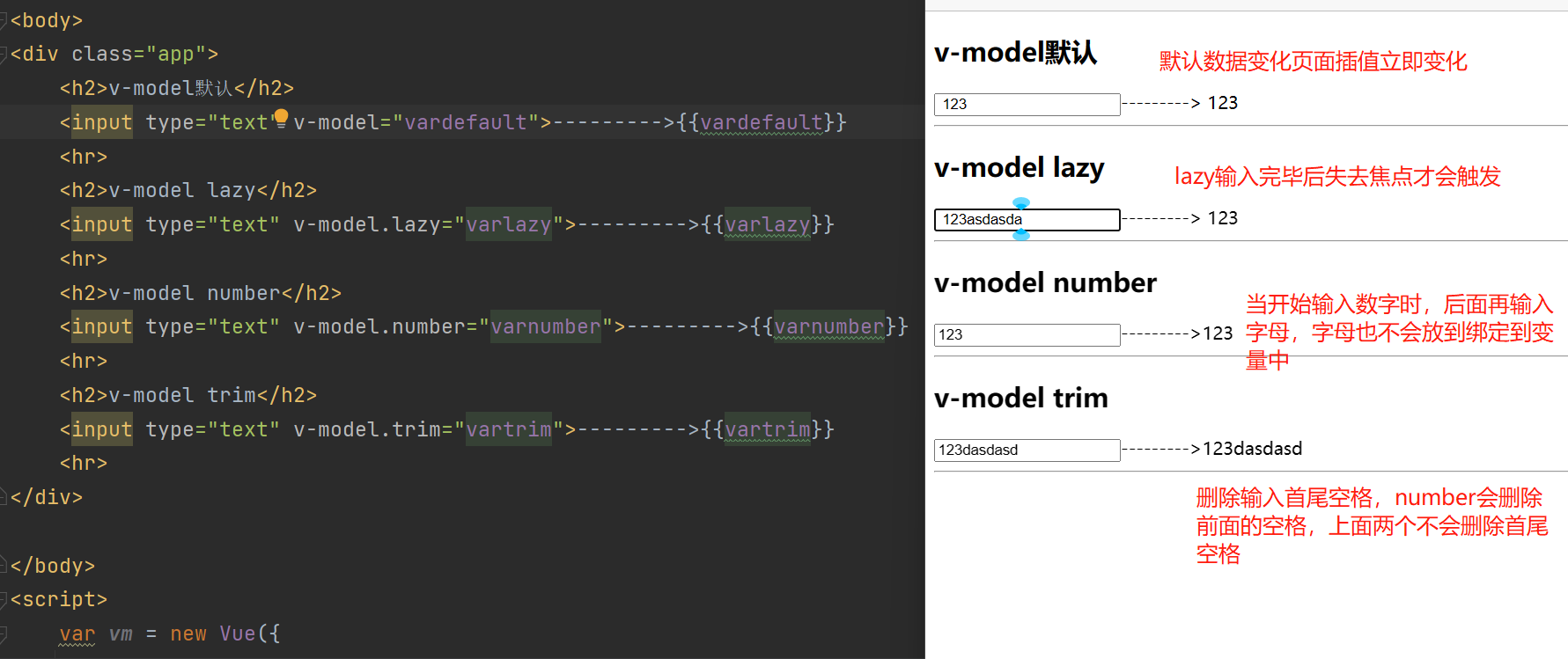Click the <body> opening tag in code
Viewport: 1568px width, 659px height.
point(47,20)
